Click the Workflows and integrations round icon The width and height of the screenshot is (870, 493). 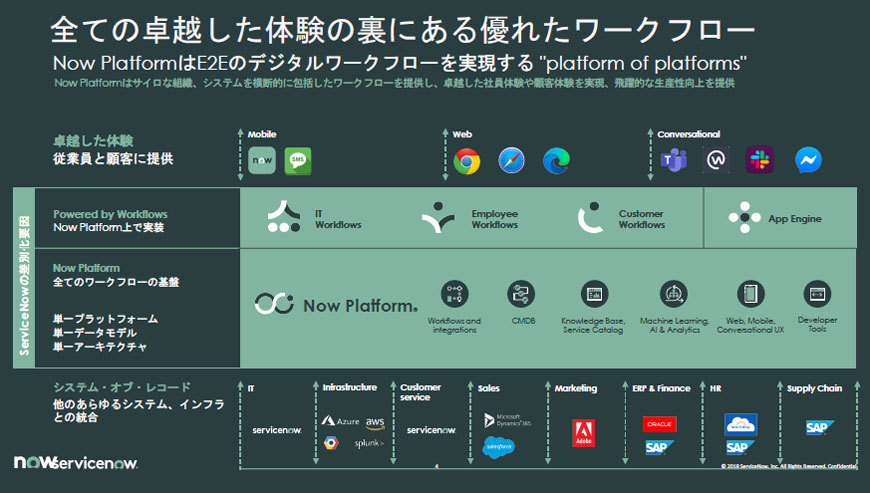[x=454, y=294]
